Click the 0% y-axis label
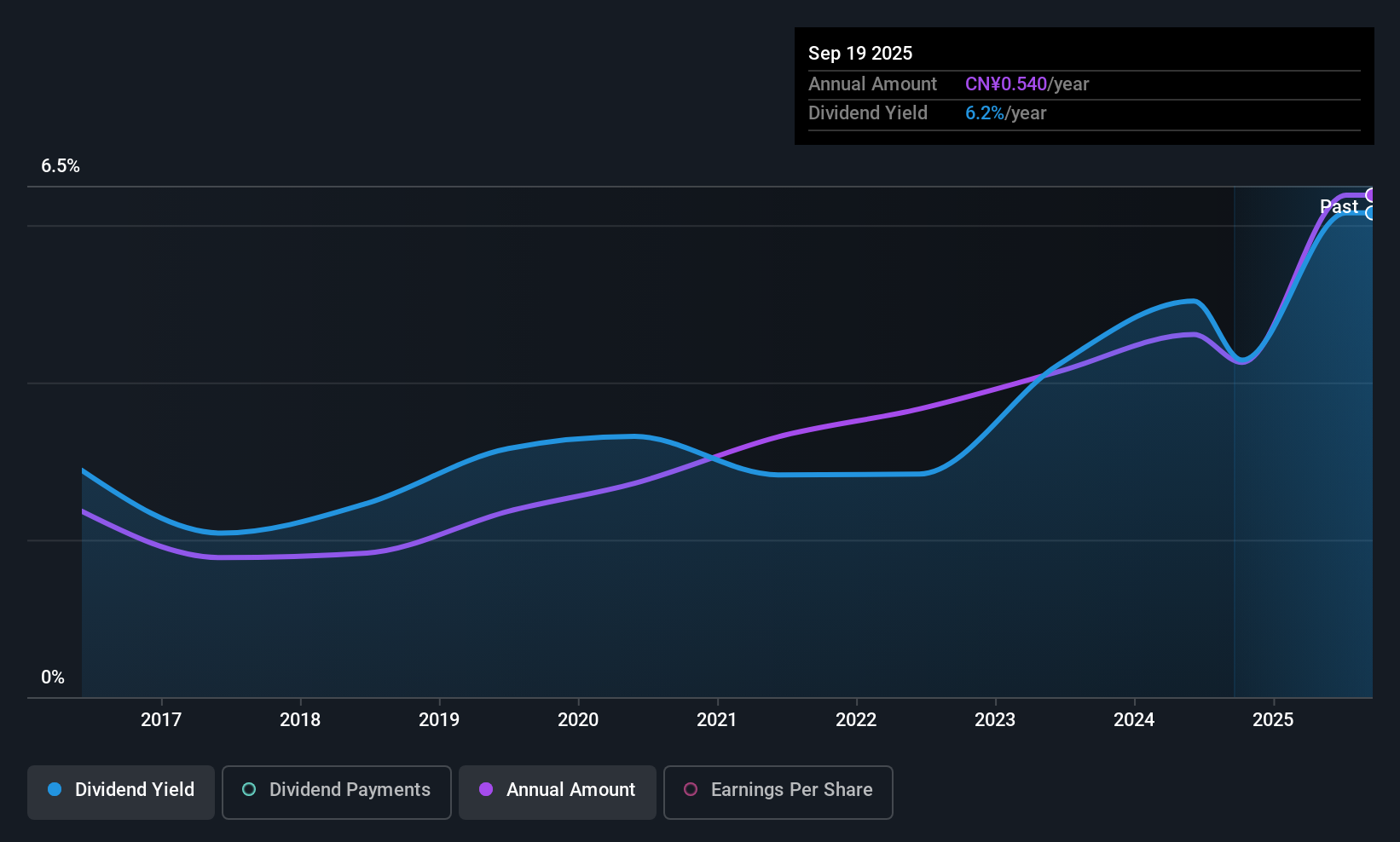 tap(52, 677)
